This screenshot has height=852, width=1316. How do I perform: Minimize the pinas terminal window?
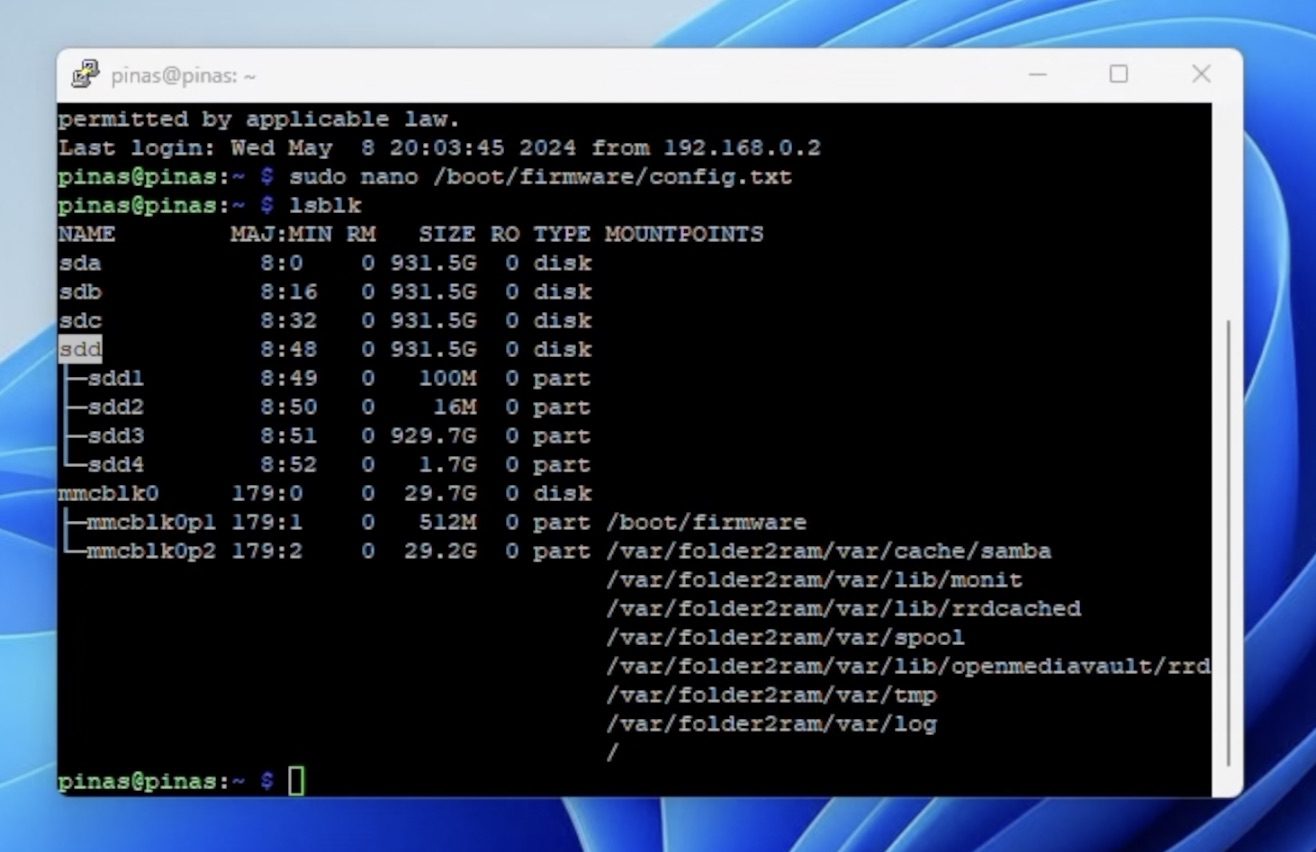[1037, 74]
